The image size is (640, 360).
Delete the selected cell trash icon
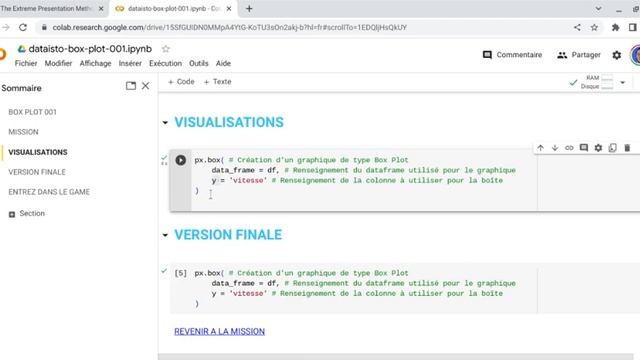click(x=627, y=148)
